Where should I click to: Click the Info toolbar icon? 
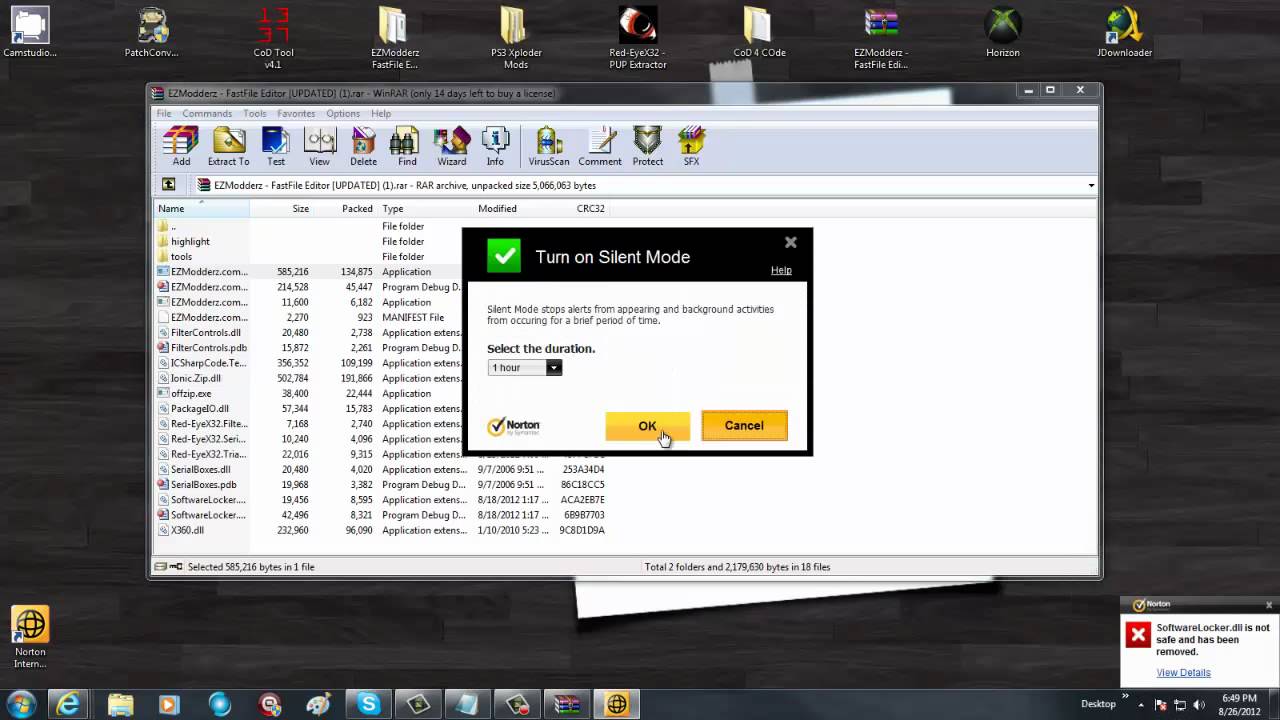[x=495, y=146]
